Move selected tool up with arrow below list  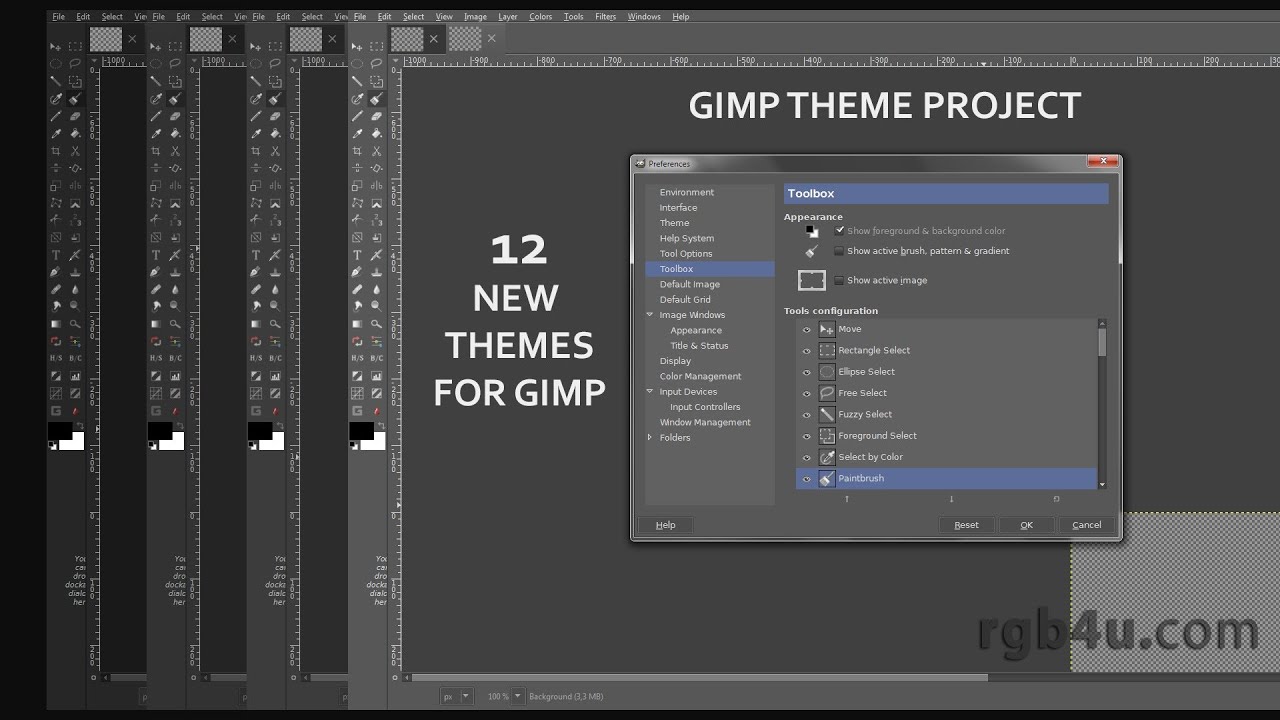point(847,499)
